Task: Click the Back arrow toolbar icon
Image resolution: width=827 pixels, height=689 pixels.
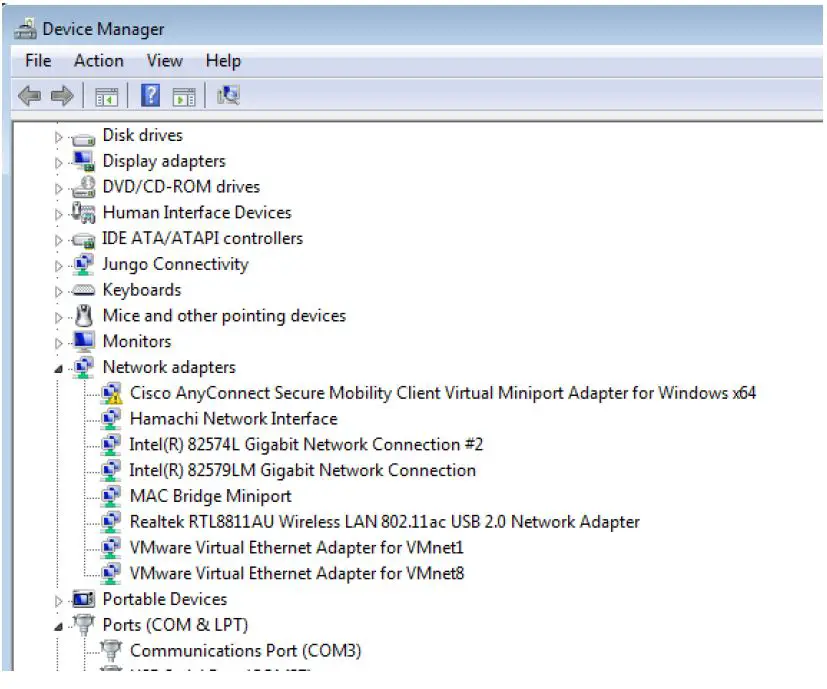Action: [30, 96]
